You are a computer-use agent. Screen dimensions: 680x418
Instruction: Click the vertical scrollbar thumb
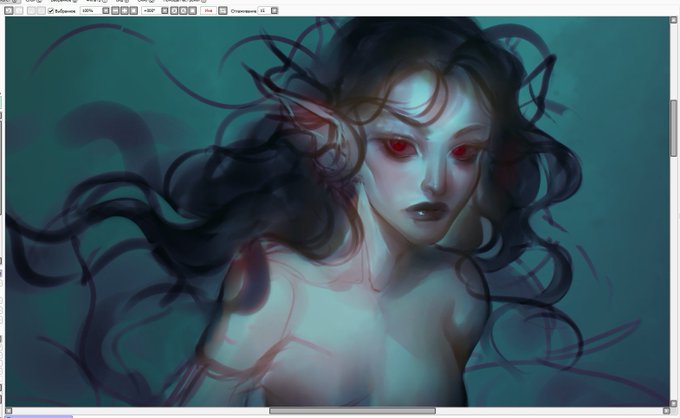pyautogui.click(x=673, y=128)
